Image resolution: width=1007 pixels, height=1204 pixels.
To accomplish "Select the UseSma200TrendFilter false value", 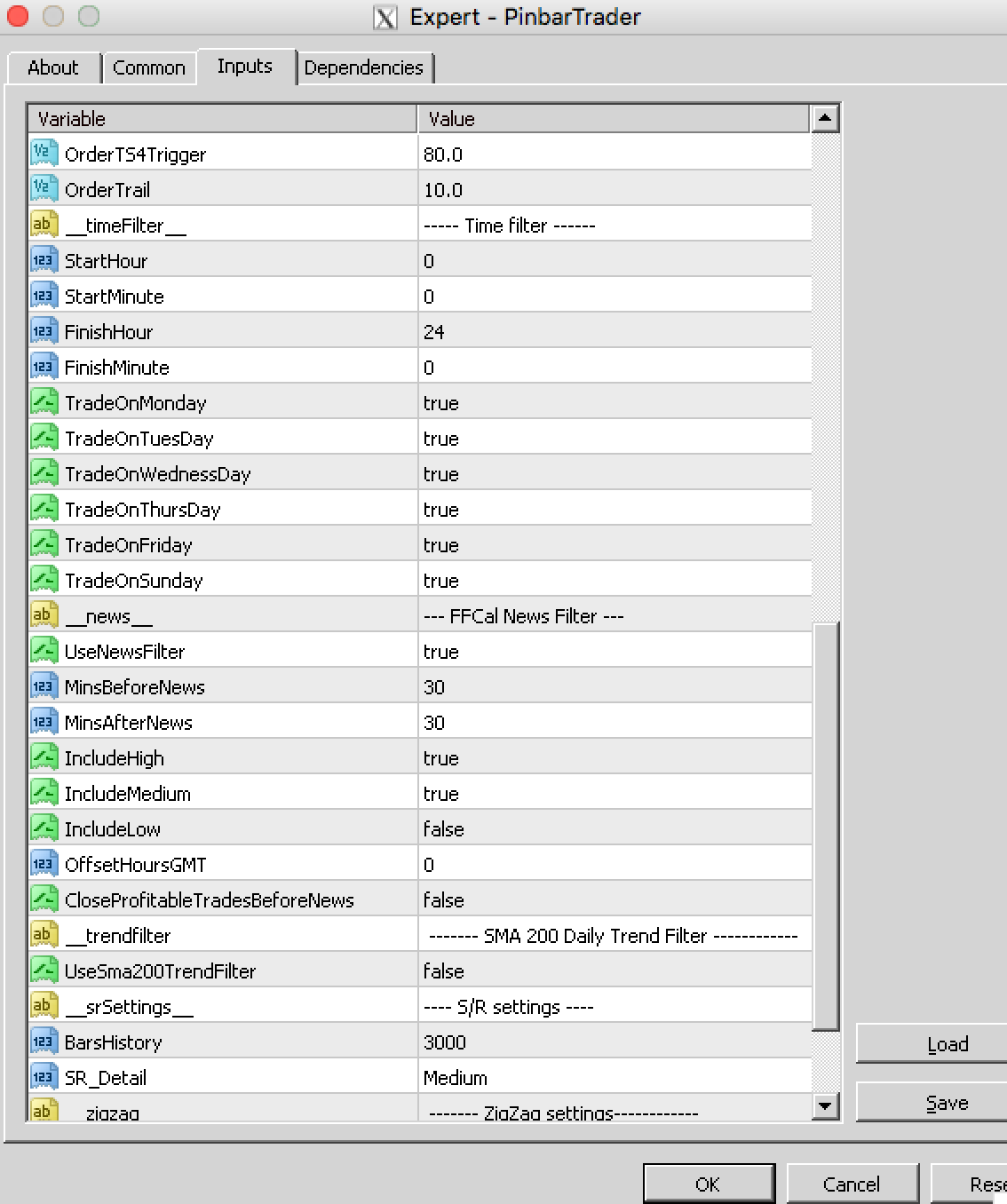I will 444,971.
